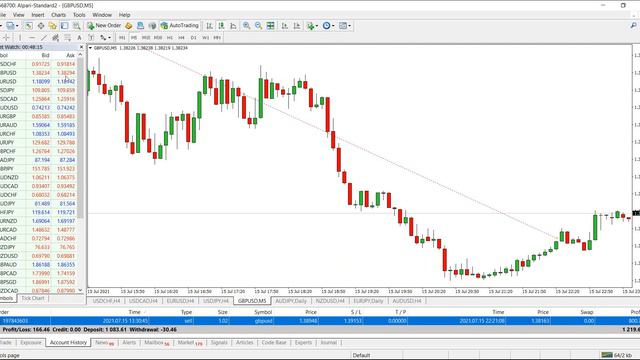Switch chart to candlesticks icon
This screenshot has height=360, width=640.
[221, 26]
